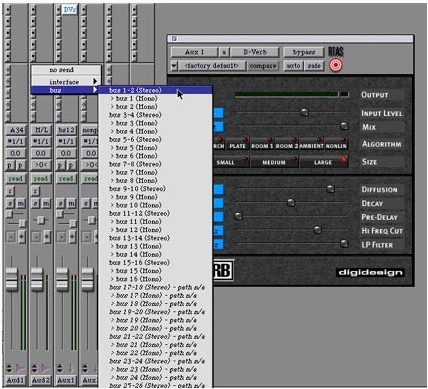This screenshot has width=428, height=389.
Task: Set reverb size to Large
Action: [x=324, y=162]
